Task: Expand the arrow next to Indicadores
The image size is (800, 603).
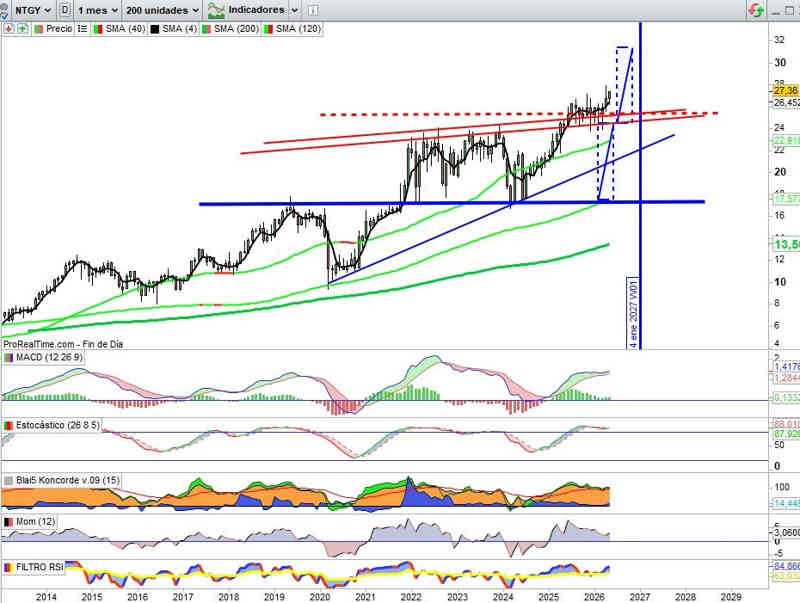Action: [x=294, y=10]
